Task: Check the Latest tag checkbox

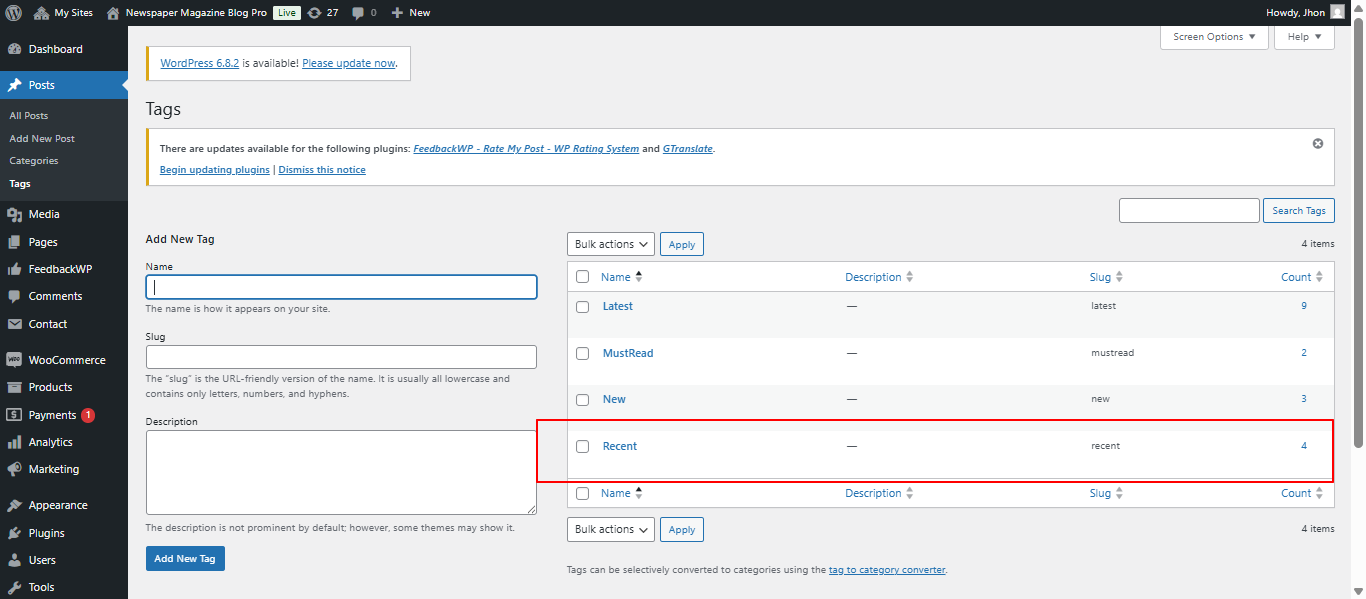Action: point(582,307)
